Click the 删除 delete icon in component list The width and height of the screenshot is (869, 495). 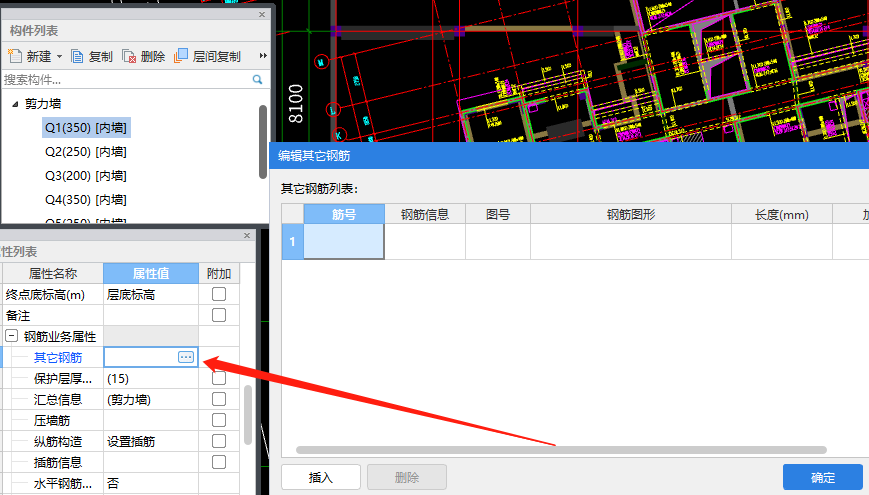tap(129, 56)
